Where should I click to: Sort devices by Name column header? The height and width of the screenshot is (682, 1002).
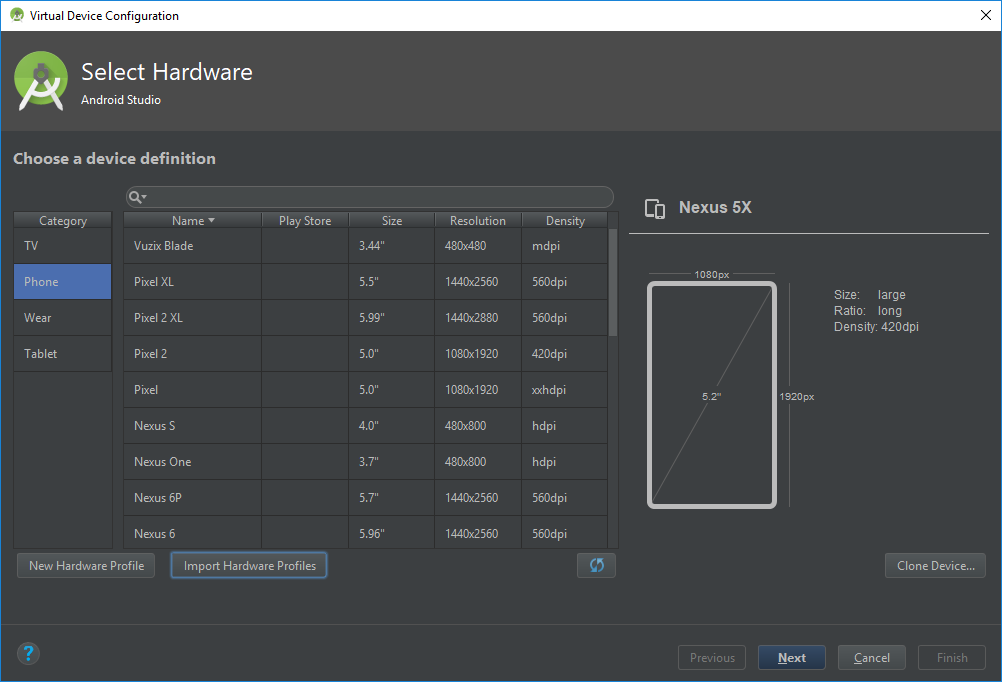tap(193, 221)
